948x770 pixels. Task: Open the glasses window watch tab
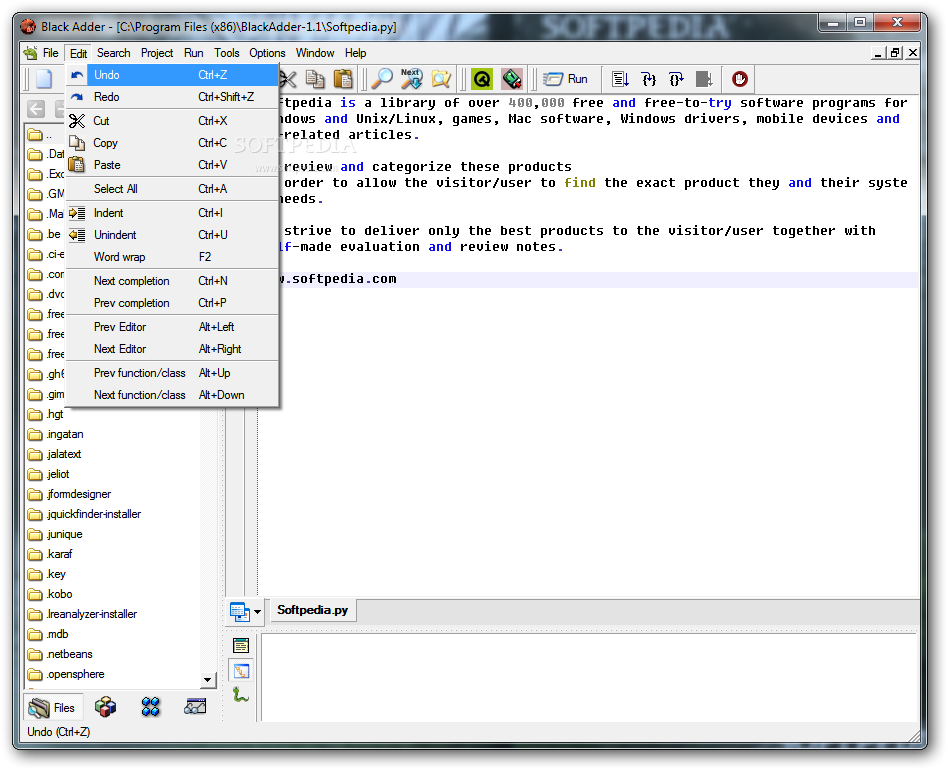[195, 707]
